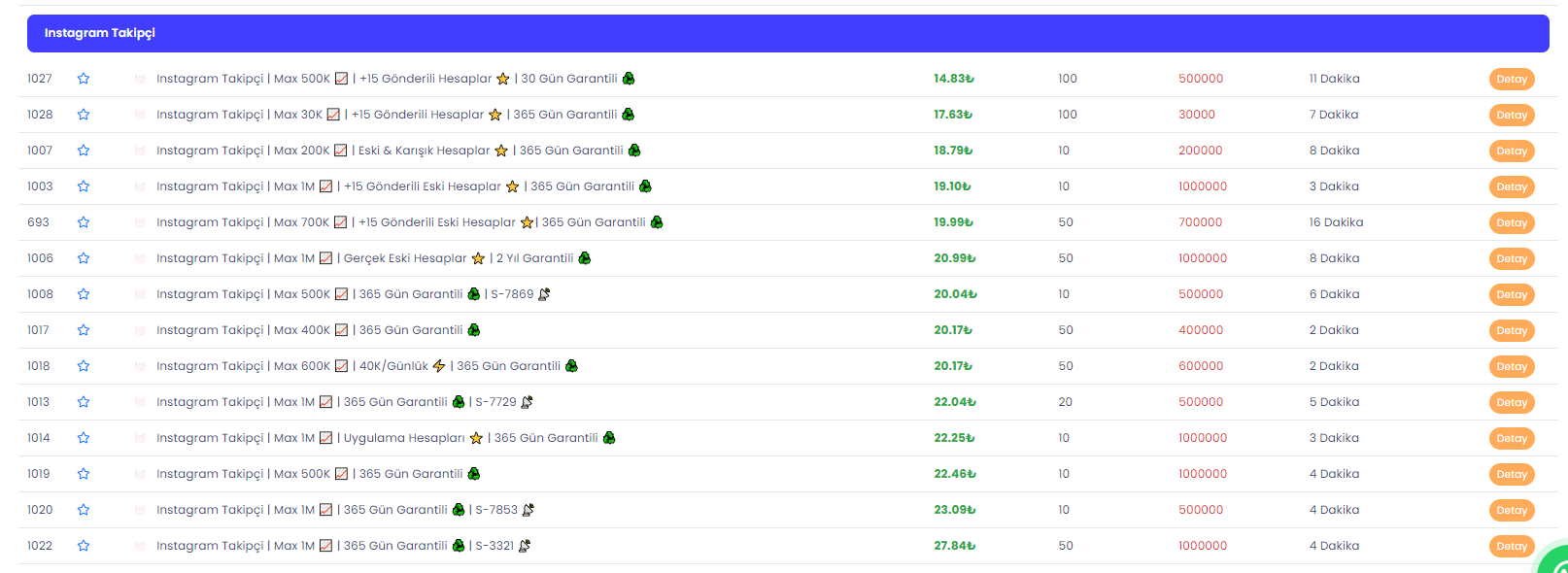Select the S-7869 service name
This screenshot has height=573, width=1568.
tap(354, 294)
